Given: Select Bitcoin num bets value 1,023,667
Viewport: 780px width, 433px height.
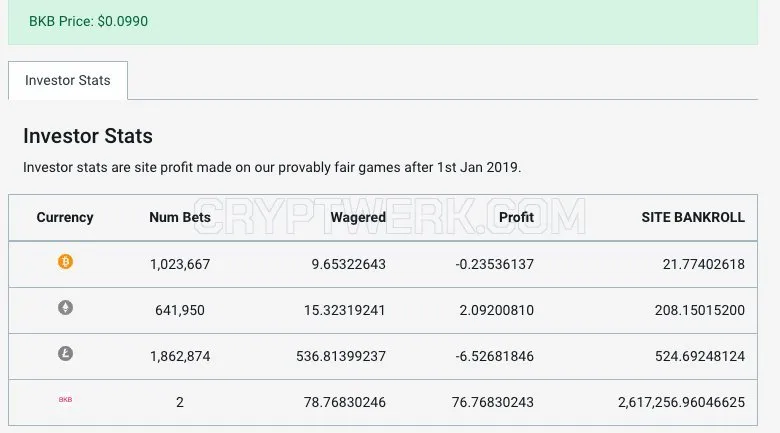Looking at the screenshot, I should (180, 264).
